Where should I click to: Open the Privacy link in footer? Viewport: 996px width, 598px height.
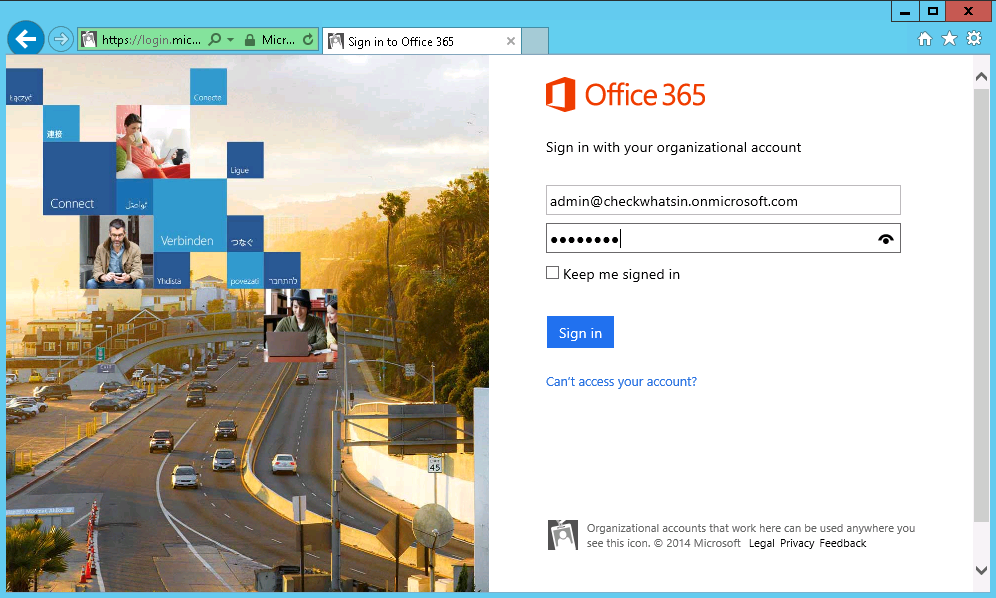(797, 543)
